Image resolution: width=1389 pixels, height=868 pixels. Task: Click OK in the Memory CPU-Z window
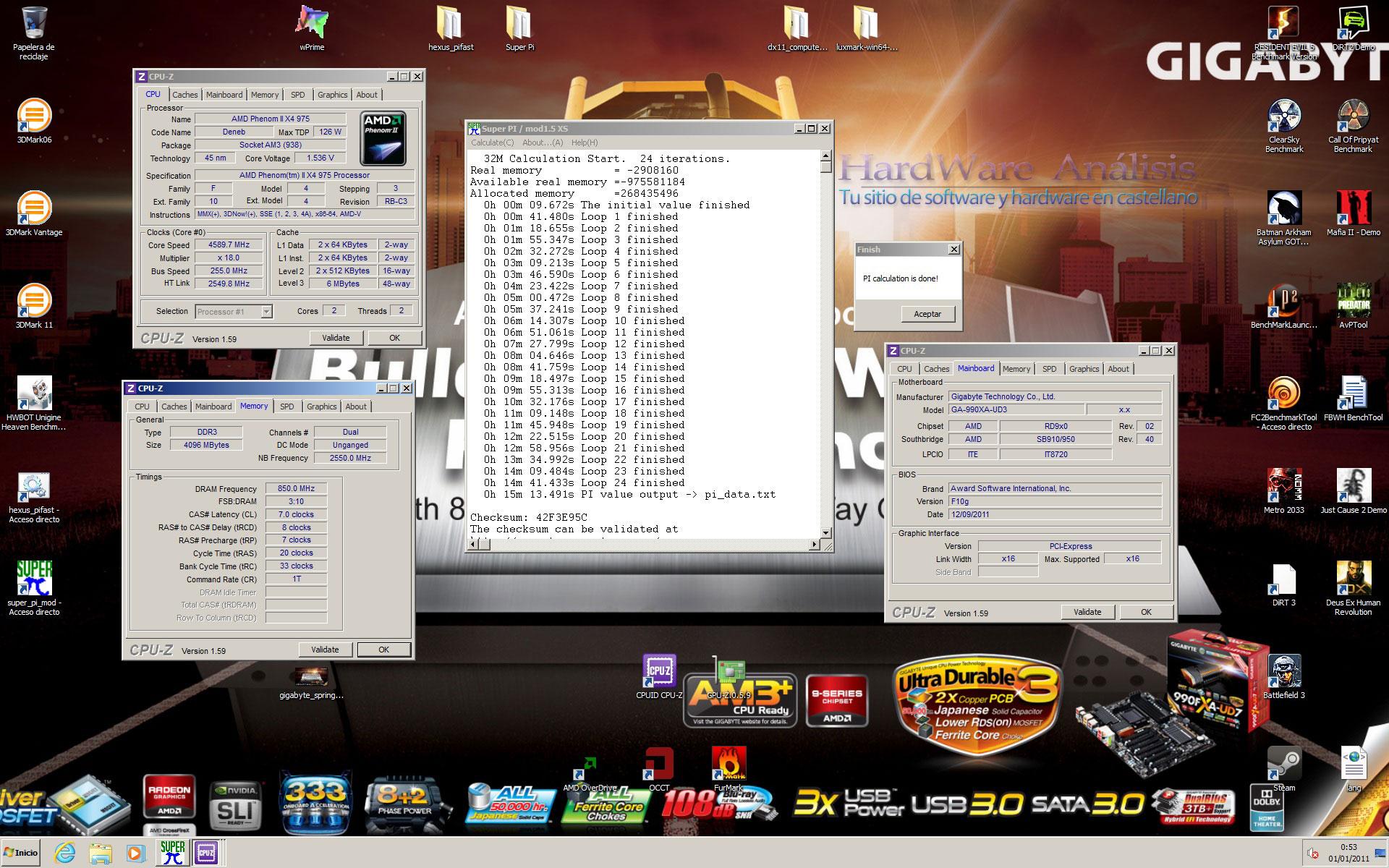(x=383, y=650)
